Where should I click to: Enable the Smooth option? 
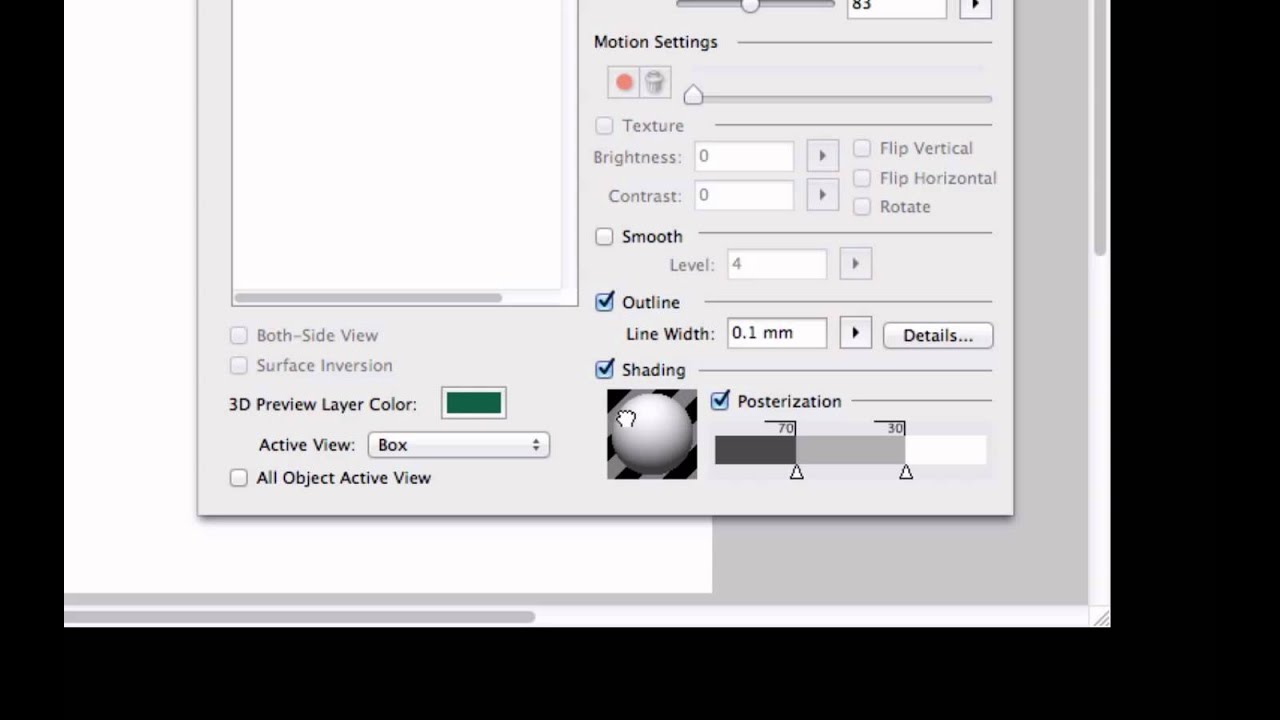[604, 236]
